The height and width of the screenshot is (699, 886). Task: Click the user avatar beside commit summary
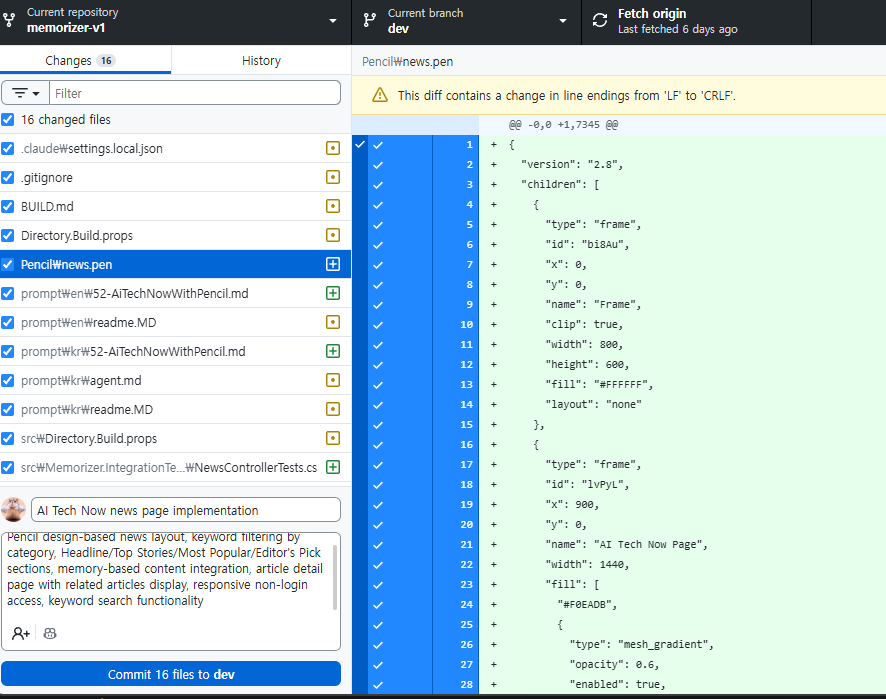pos(14,509)
